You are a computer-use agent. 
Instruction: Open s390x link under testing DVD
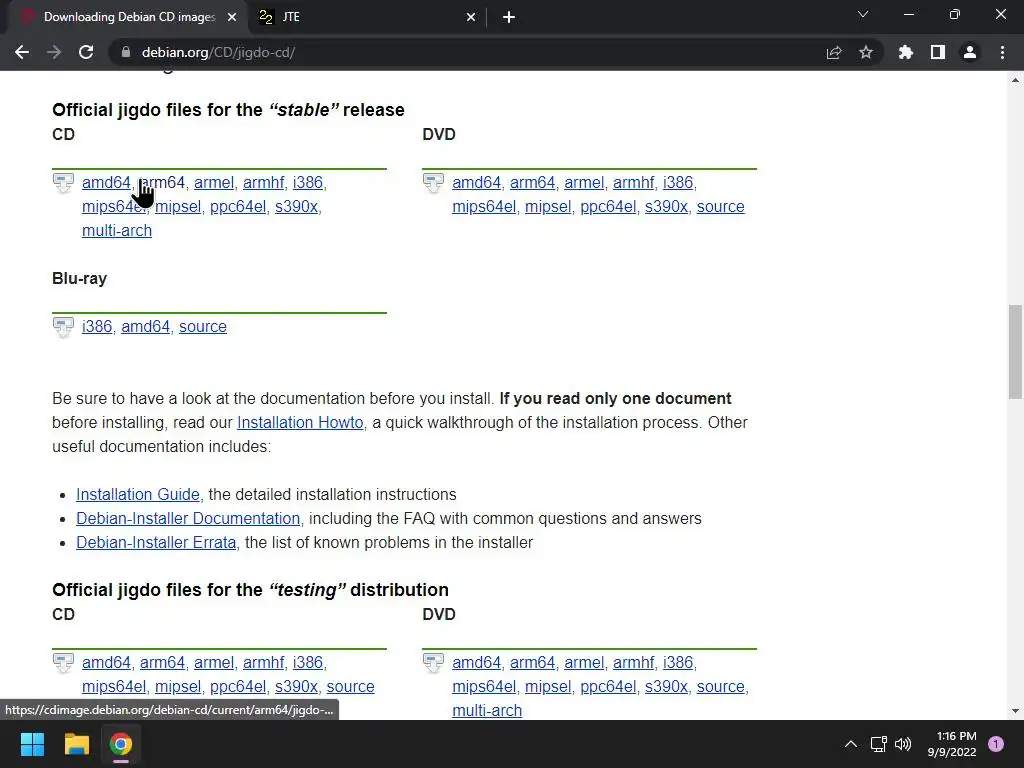666,687
